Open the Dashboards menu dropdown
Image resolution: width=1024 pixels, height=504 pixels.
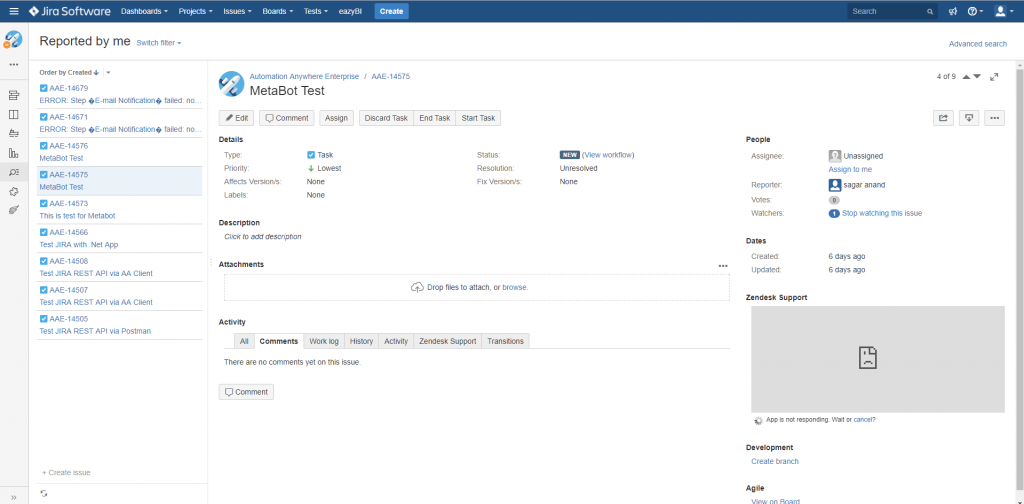144,11
